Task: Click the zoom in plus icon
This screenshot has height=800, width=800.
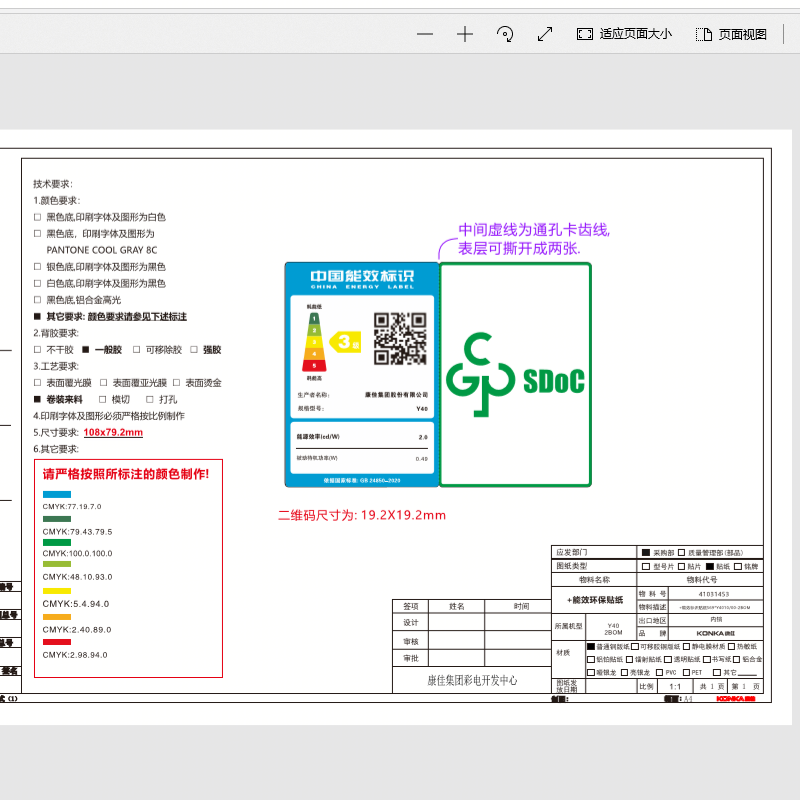Action: click(465, 34)
